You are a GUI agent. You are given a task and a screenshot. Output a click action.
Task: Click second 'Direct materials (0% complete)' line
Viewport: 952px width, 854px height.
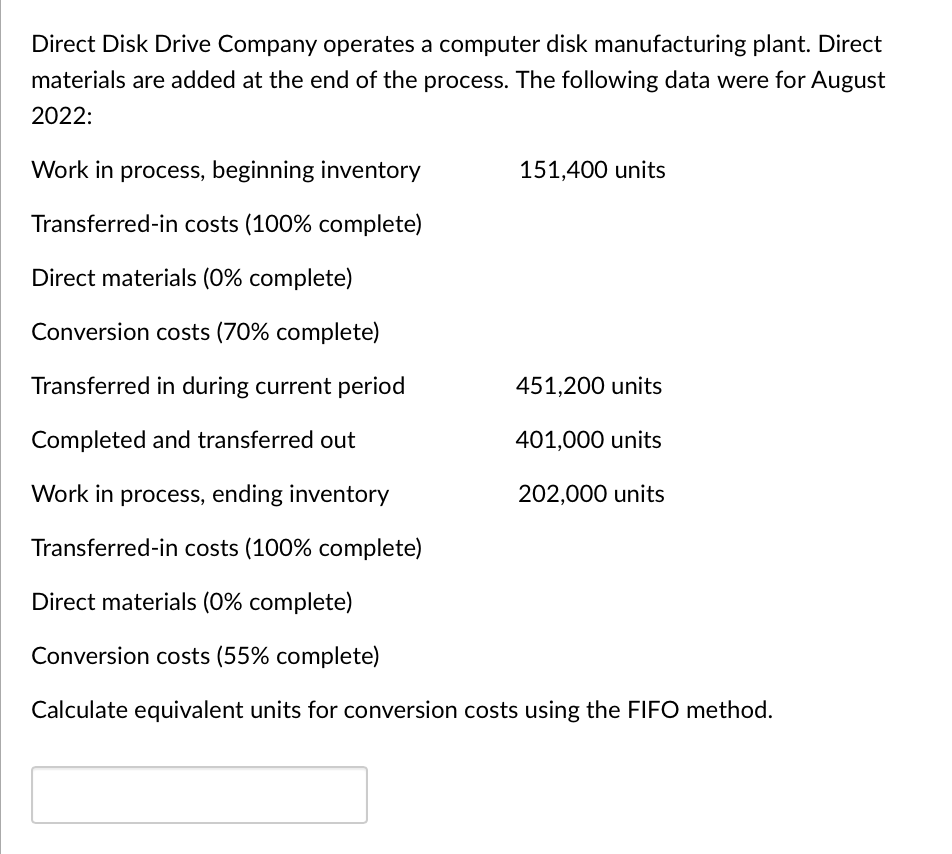pyautogui.click(x=191, y=602)
